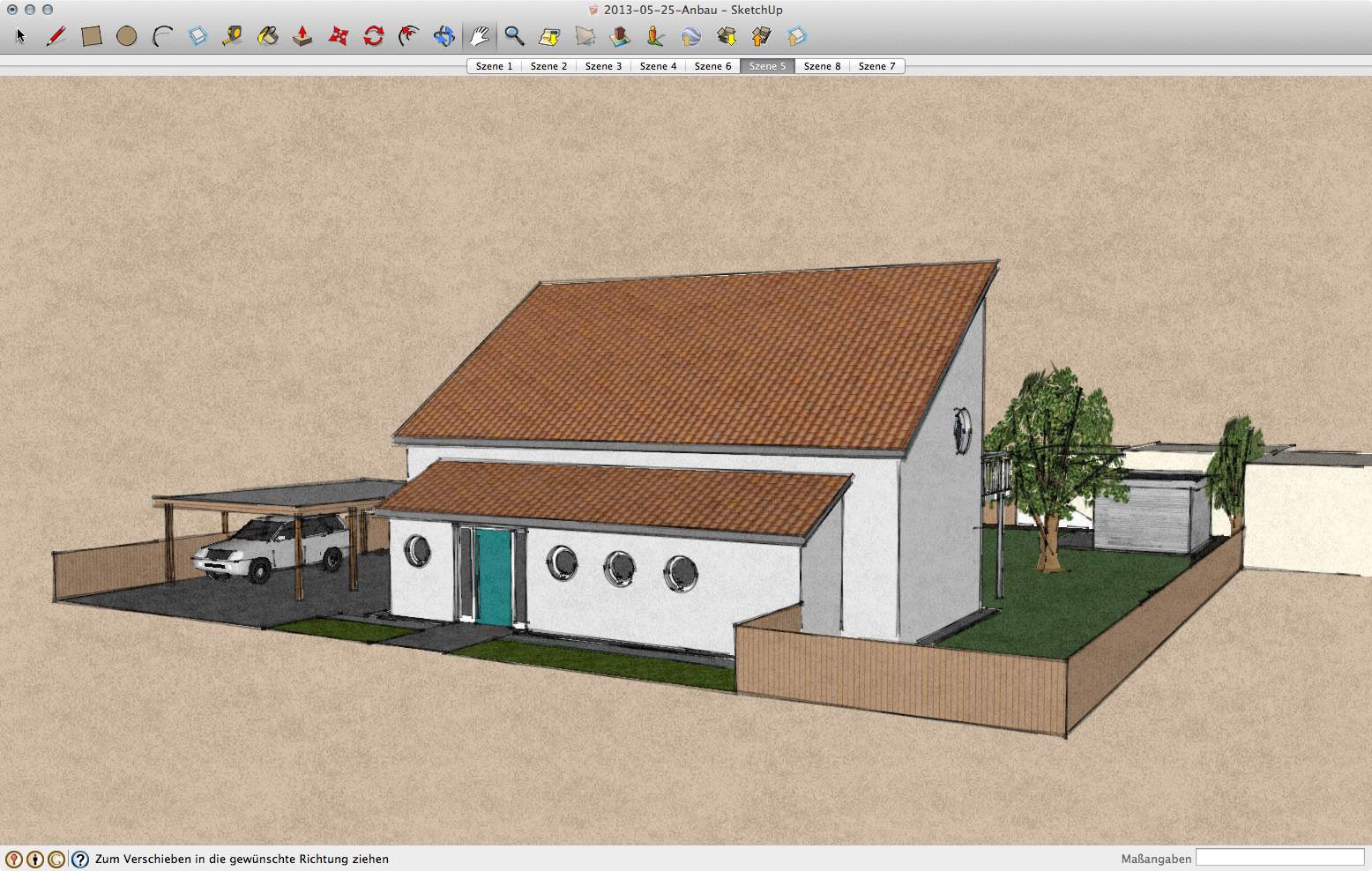Jump to the Szene 7 tab
Image resolution: width=1372 pixels, height=871 pixels.
876,66
